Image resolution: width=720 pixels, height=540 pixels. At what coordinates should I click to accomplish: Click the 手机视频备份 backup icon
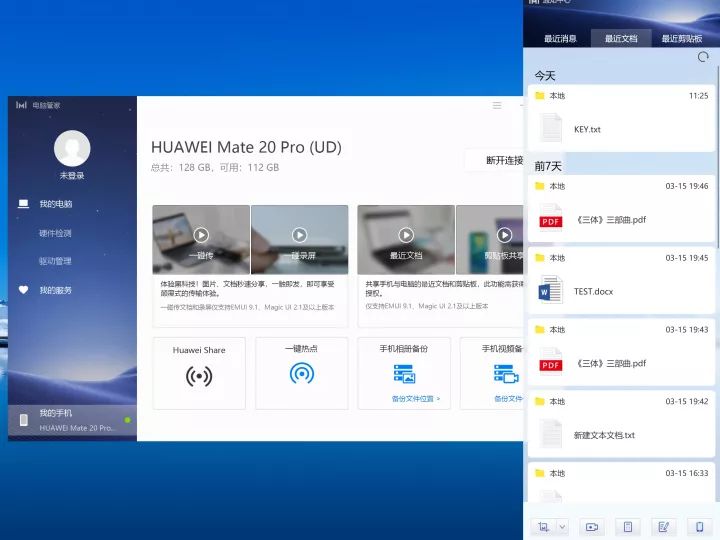[506, 373]
